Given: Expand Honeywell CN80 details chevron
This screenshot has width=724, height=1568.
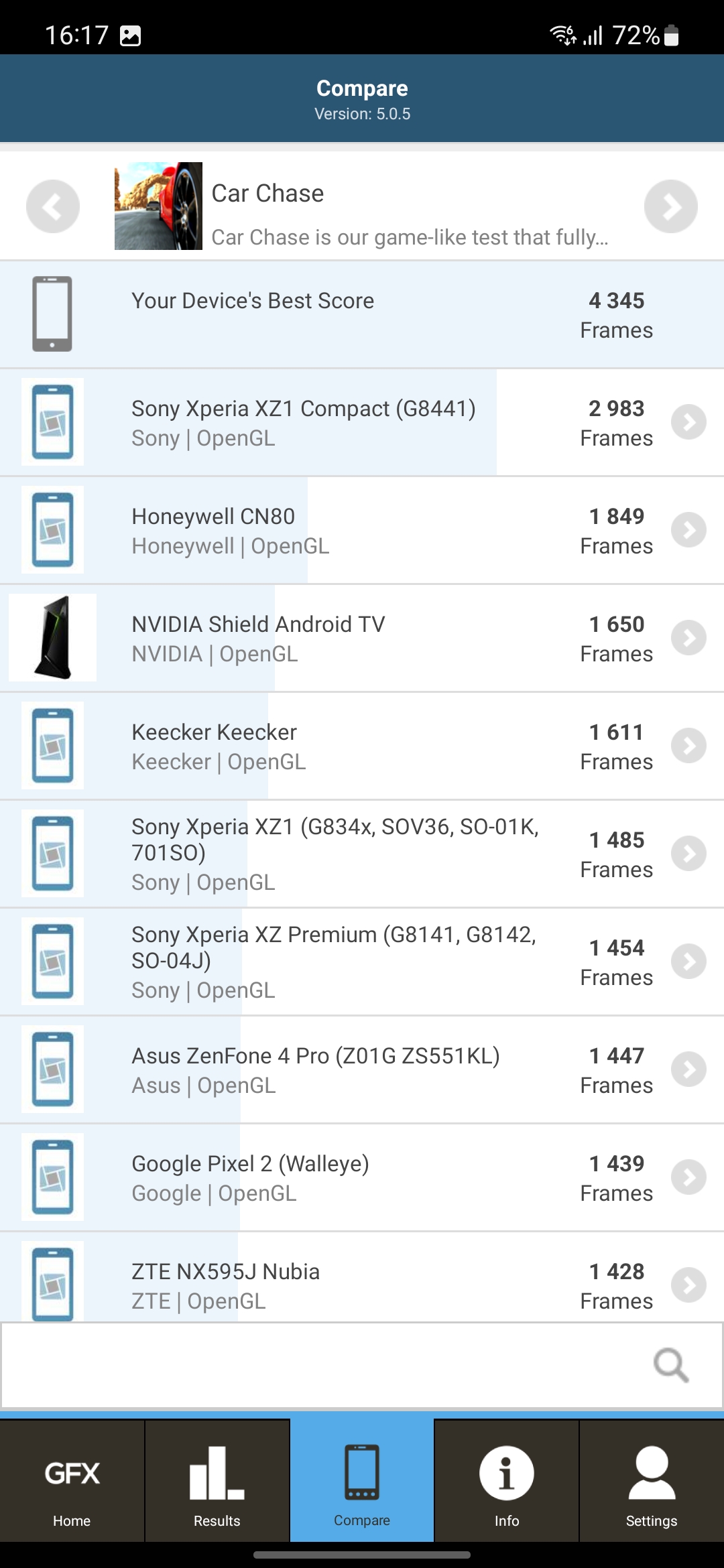Looking at the screenshot, I should click(688, 530).
